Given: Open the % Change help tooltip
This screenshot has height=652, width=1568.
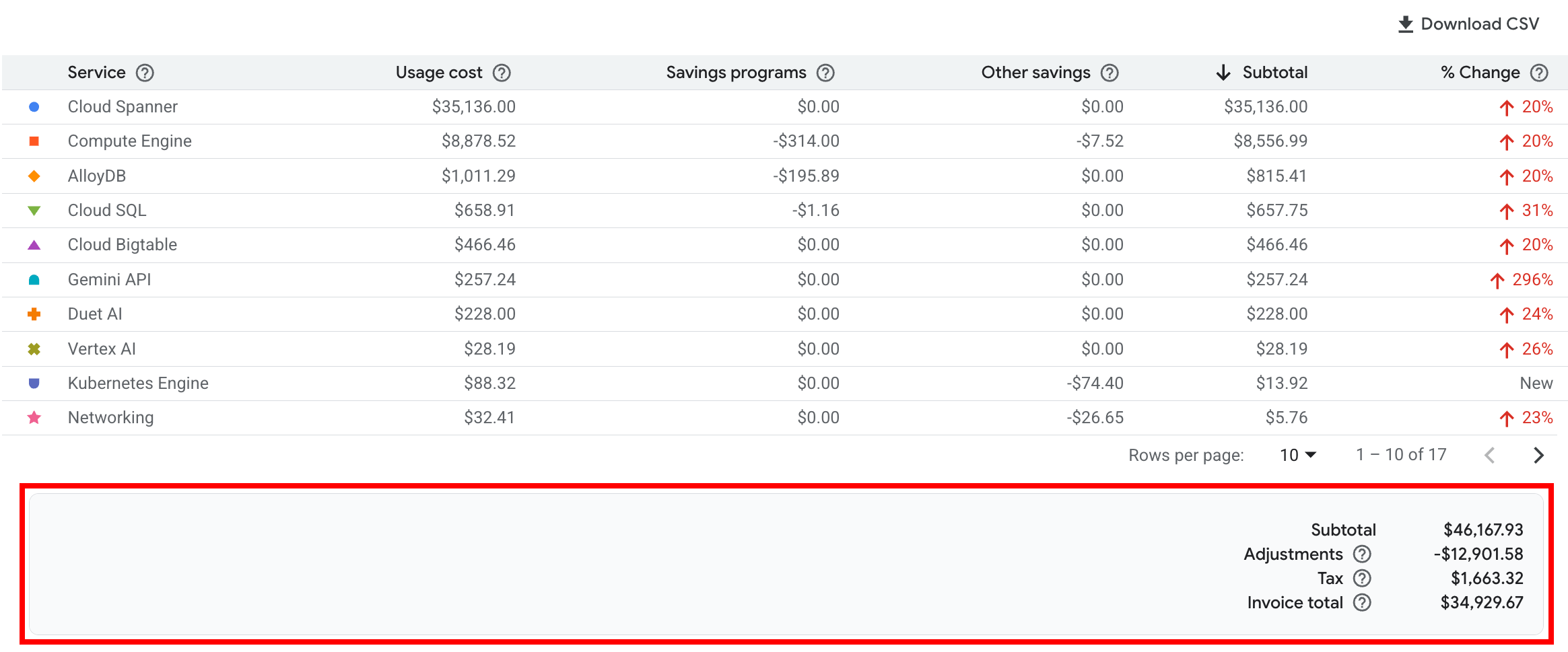Looking at the screenshot, I should (1540, 72).
